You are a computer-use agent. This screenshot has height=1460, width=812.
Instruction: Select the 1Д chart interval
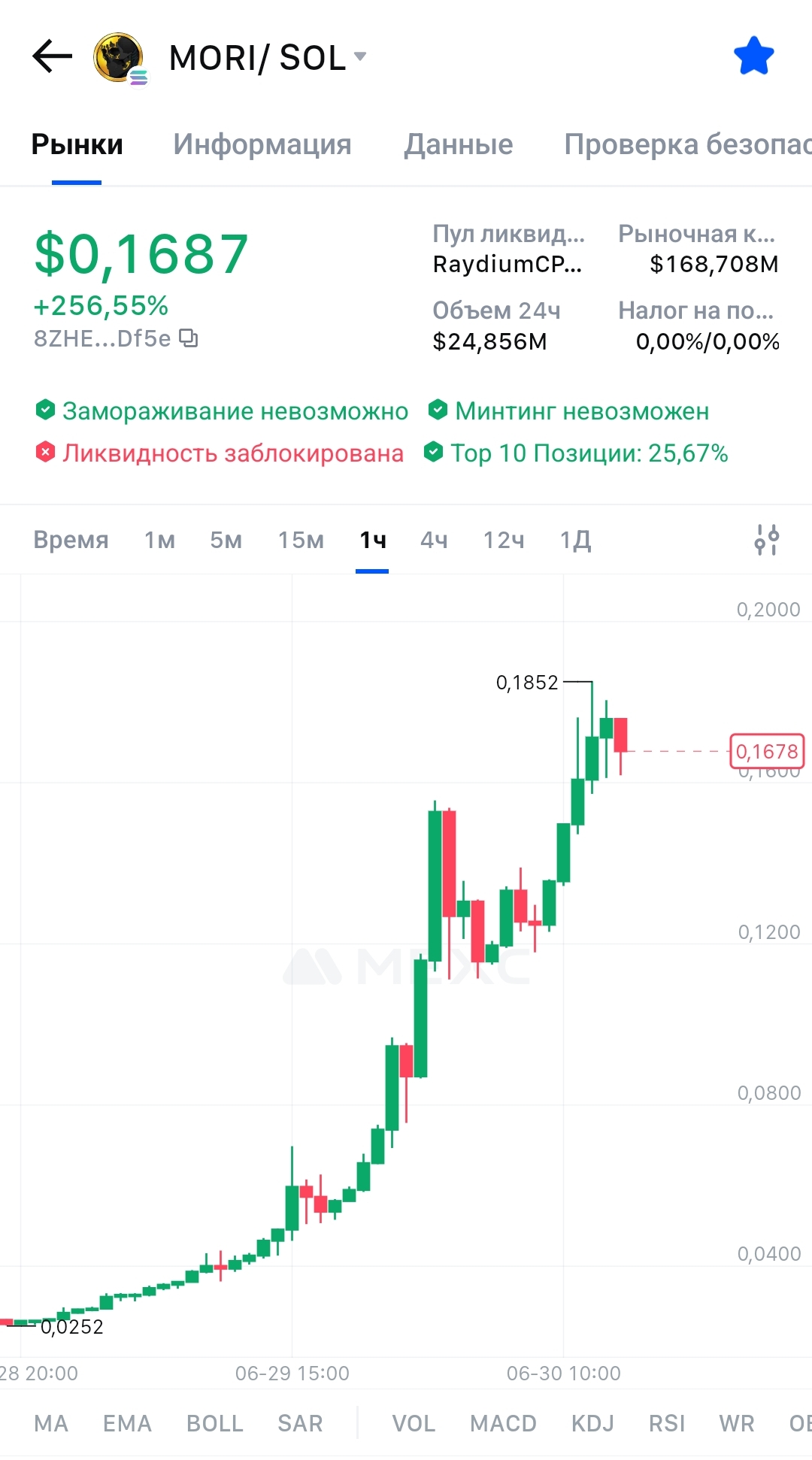click(x=576, y=540)
